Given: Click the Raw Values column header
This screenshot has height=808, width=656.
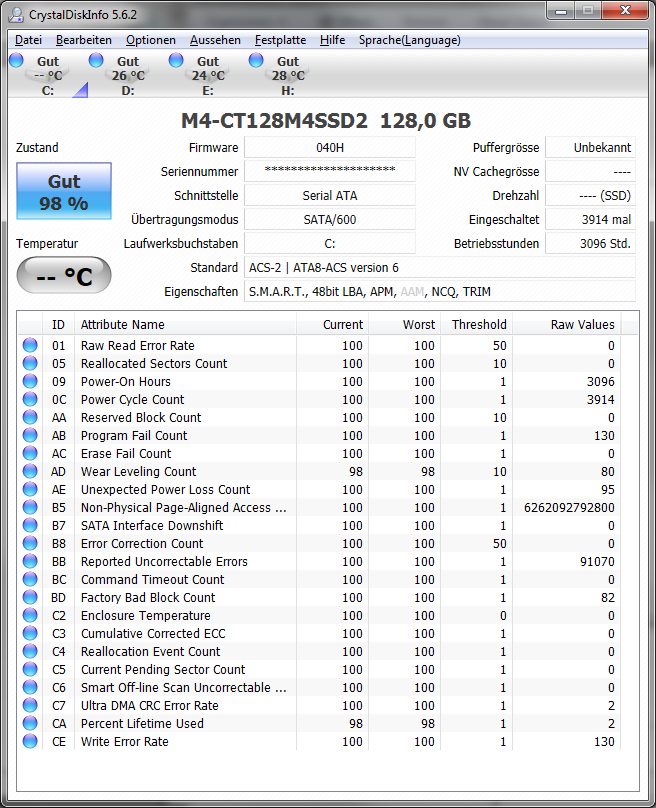Looking at the screenshot, I should pyautogui.click(x=567, y=325).
